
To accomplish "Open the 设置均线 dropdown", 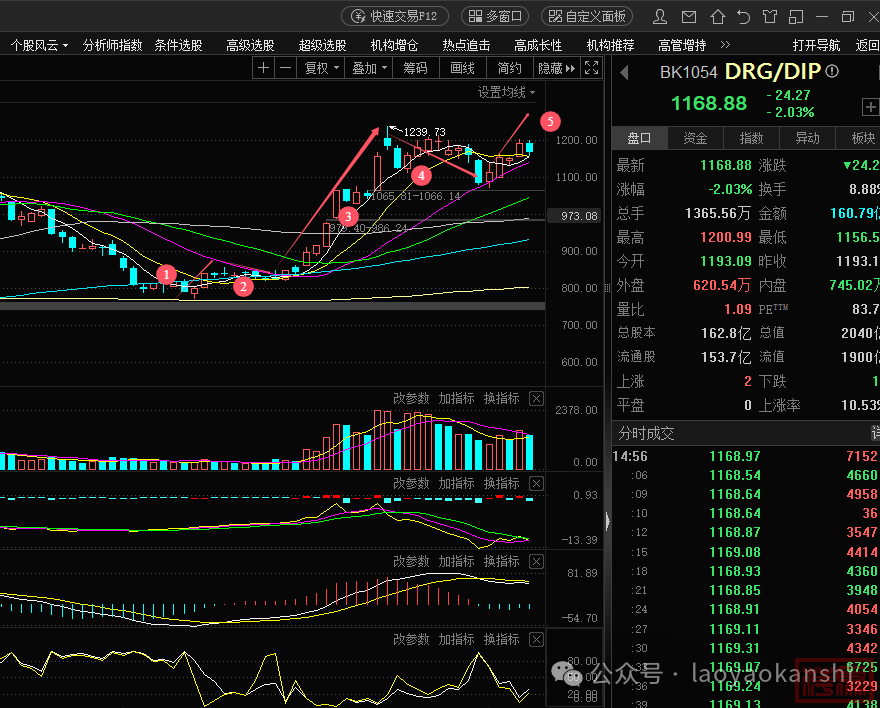I will click(x=506, y=92).
